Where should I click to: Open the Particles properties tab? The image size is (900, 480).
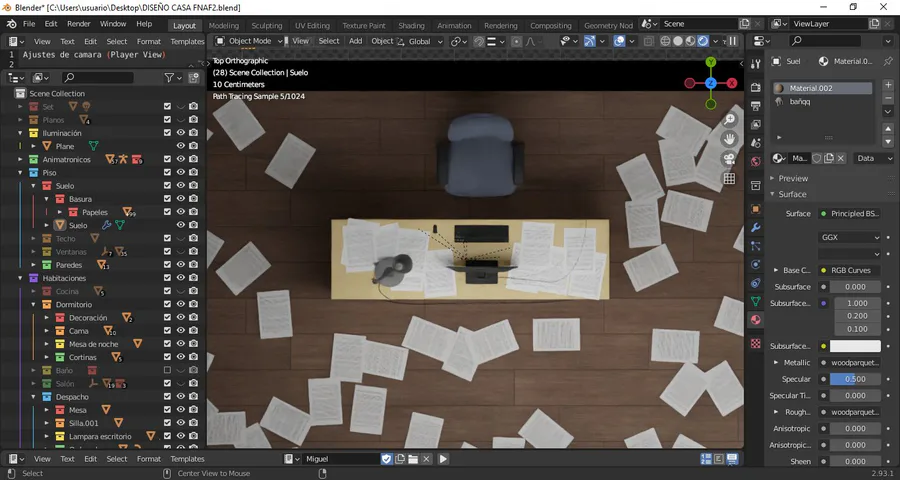tap(755, 246)
